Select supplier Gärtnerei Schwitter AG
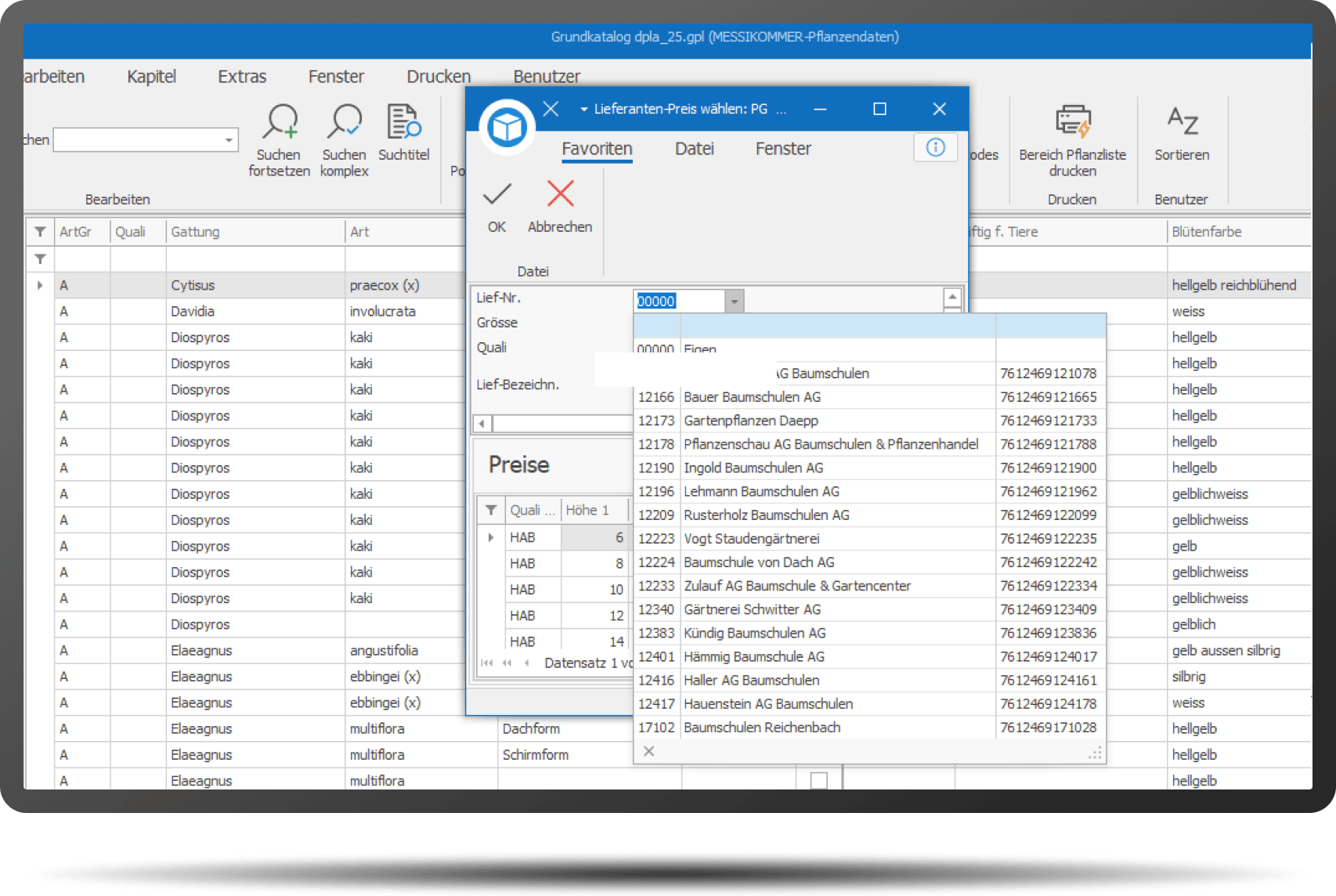Image resolution: width=1336 pixels, height=896 pixels. (868, 609)
